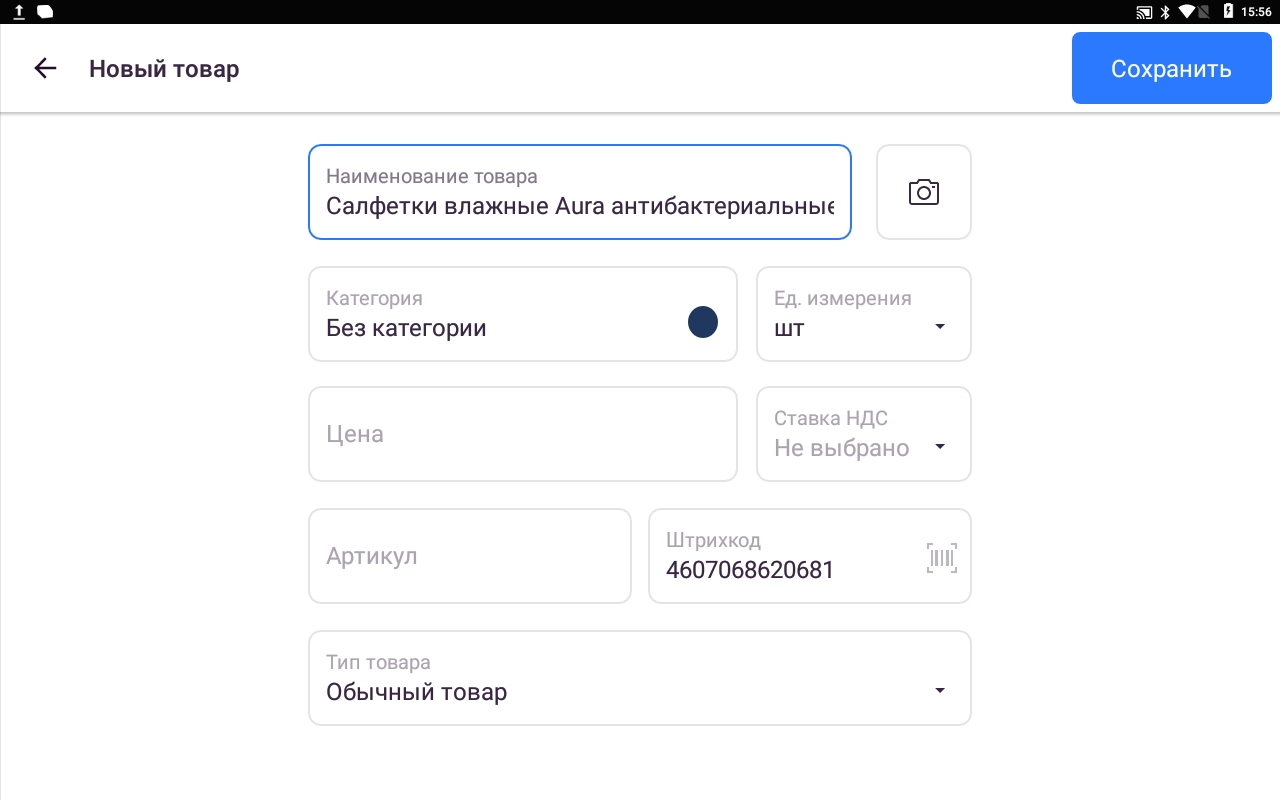Expand the Ставка НДС dropdown
This screenshot has height=800, width=1280.
864,434
